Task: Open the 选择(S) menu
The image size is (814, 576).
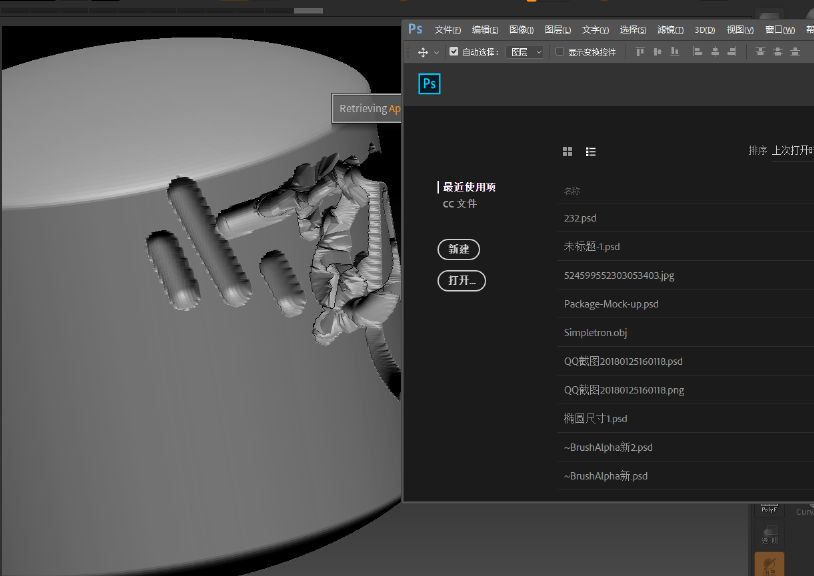Action: pyautogui.click(x=633, y=30)
